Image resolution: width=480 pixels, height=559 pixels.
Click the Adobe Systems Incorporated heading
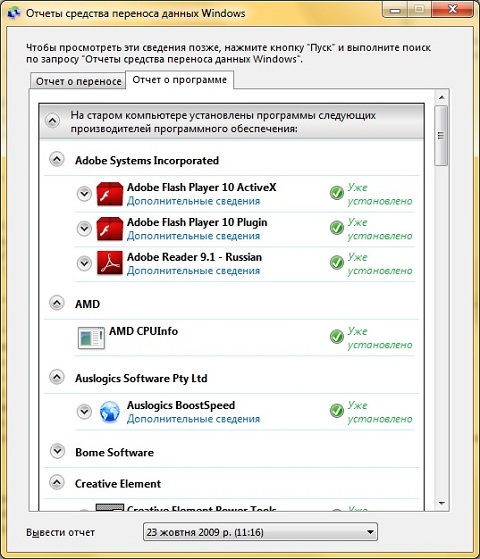147,160
